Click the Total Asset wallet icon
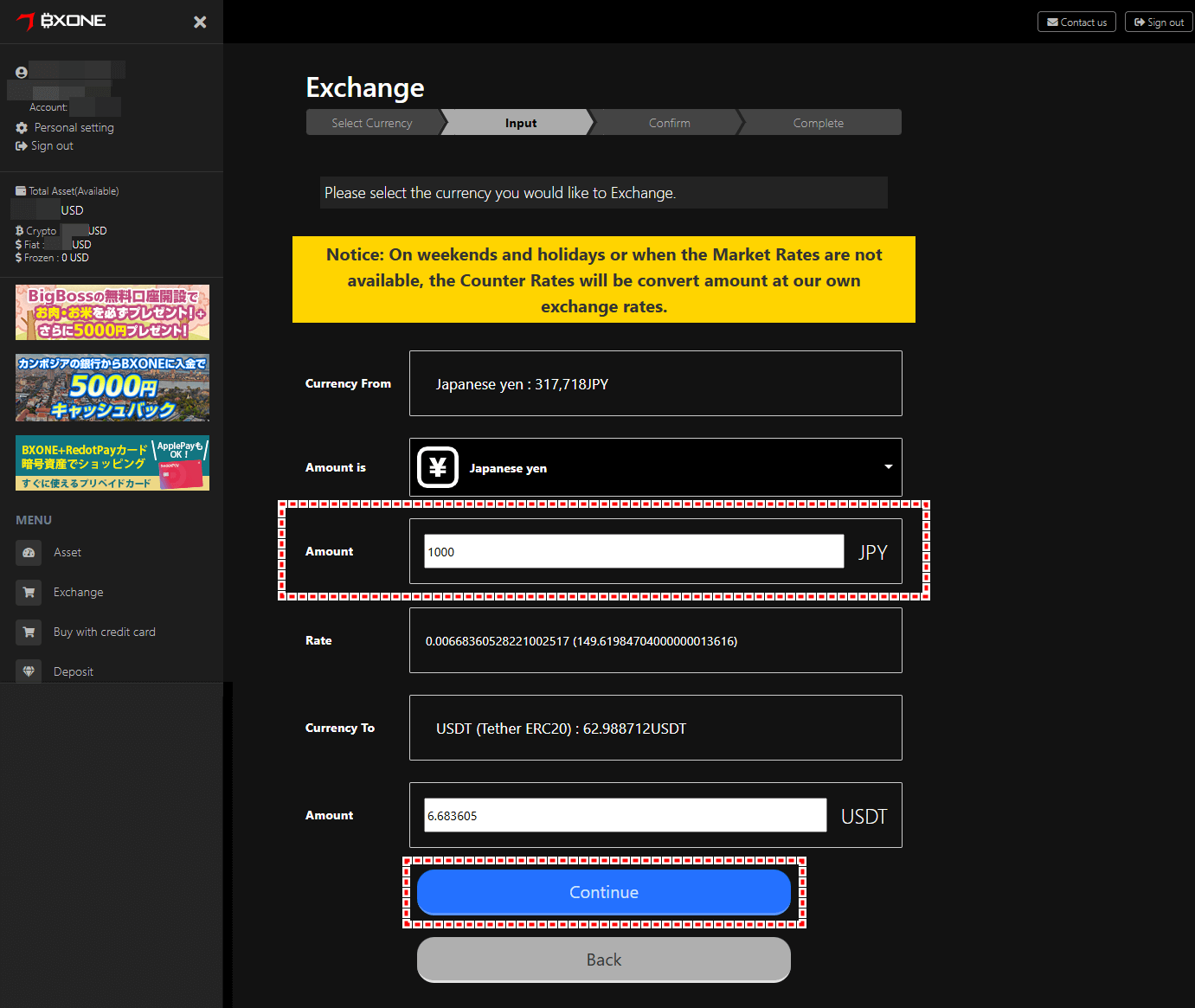 tap(21, 191)
